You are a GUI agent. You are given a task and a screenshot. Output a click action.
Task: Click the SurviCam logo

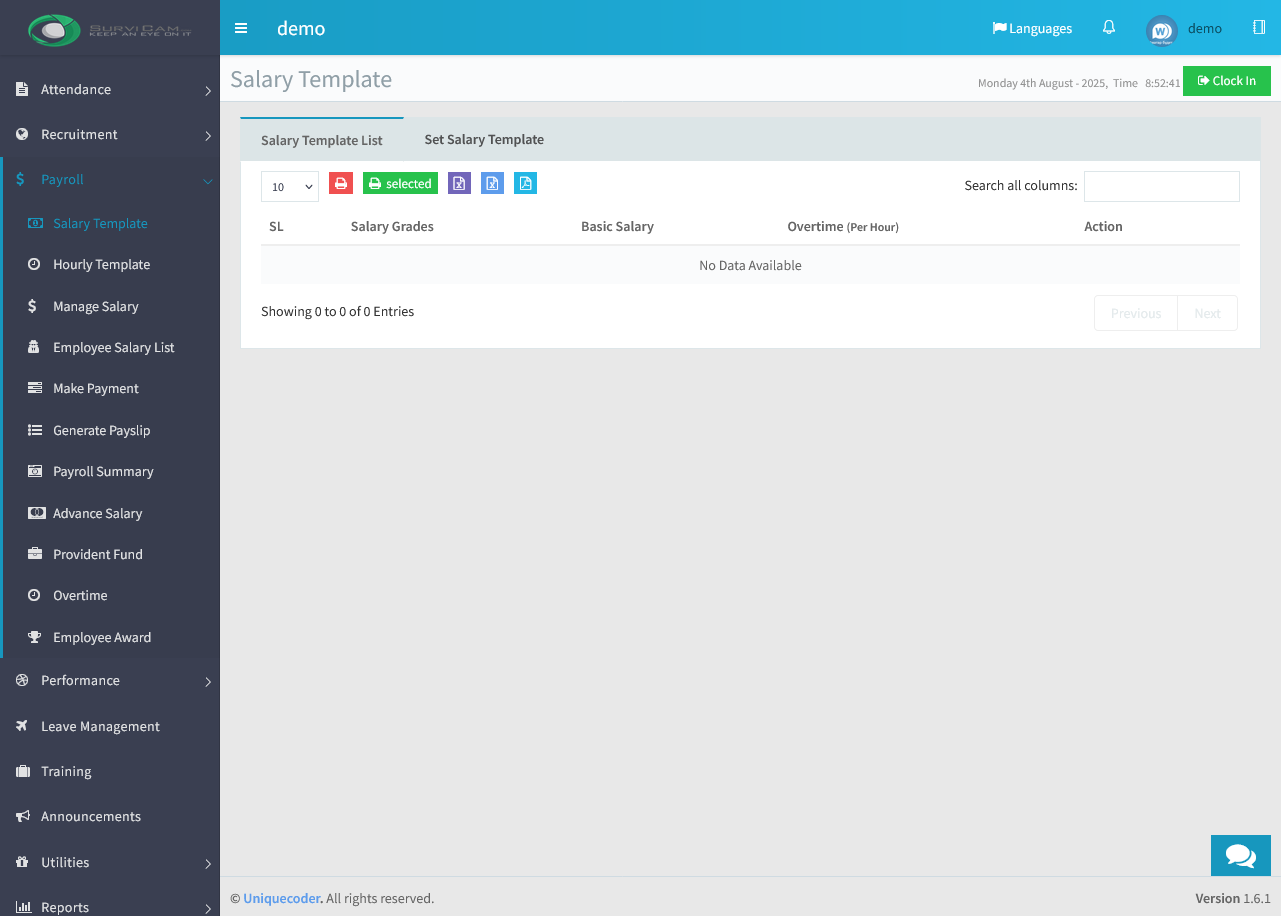(x=110, y=29)
